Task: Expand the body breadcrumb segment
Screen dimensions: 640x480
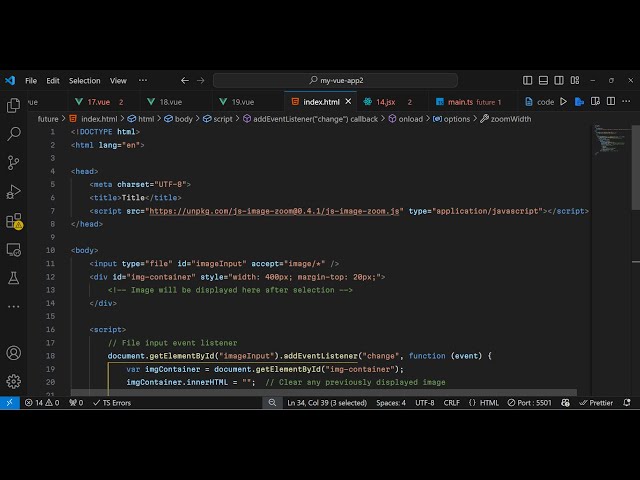Action: pyautogui.click(x=184, y=119)
